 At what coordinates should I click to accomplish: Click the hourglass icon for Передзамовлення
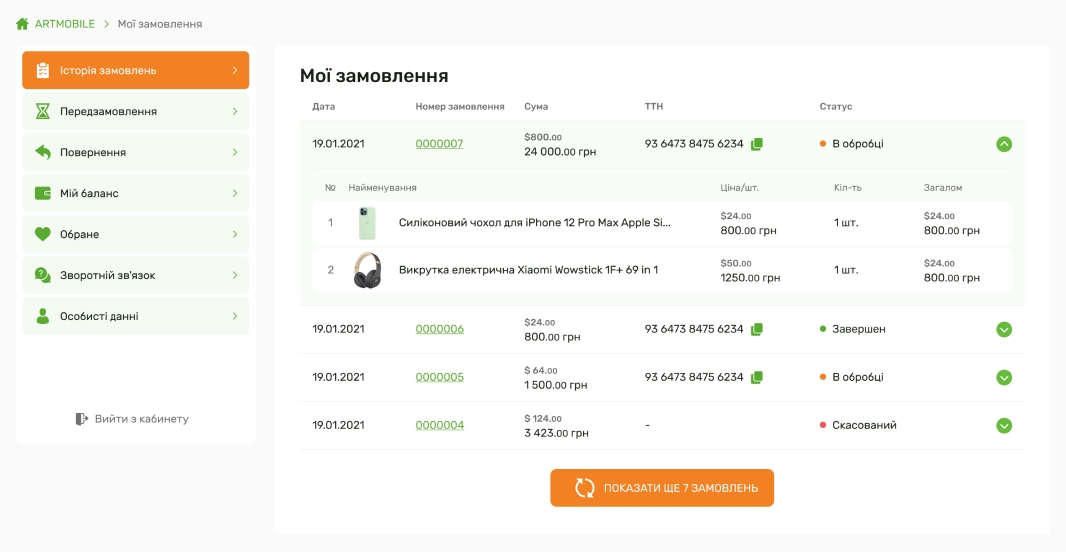pos(42,111)
